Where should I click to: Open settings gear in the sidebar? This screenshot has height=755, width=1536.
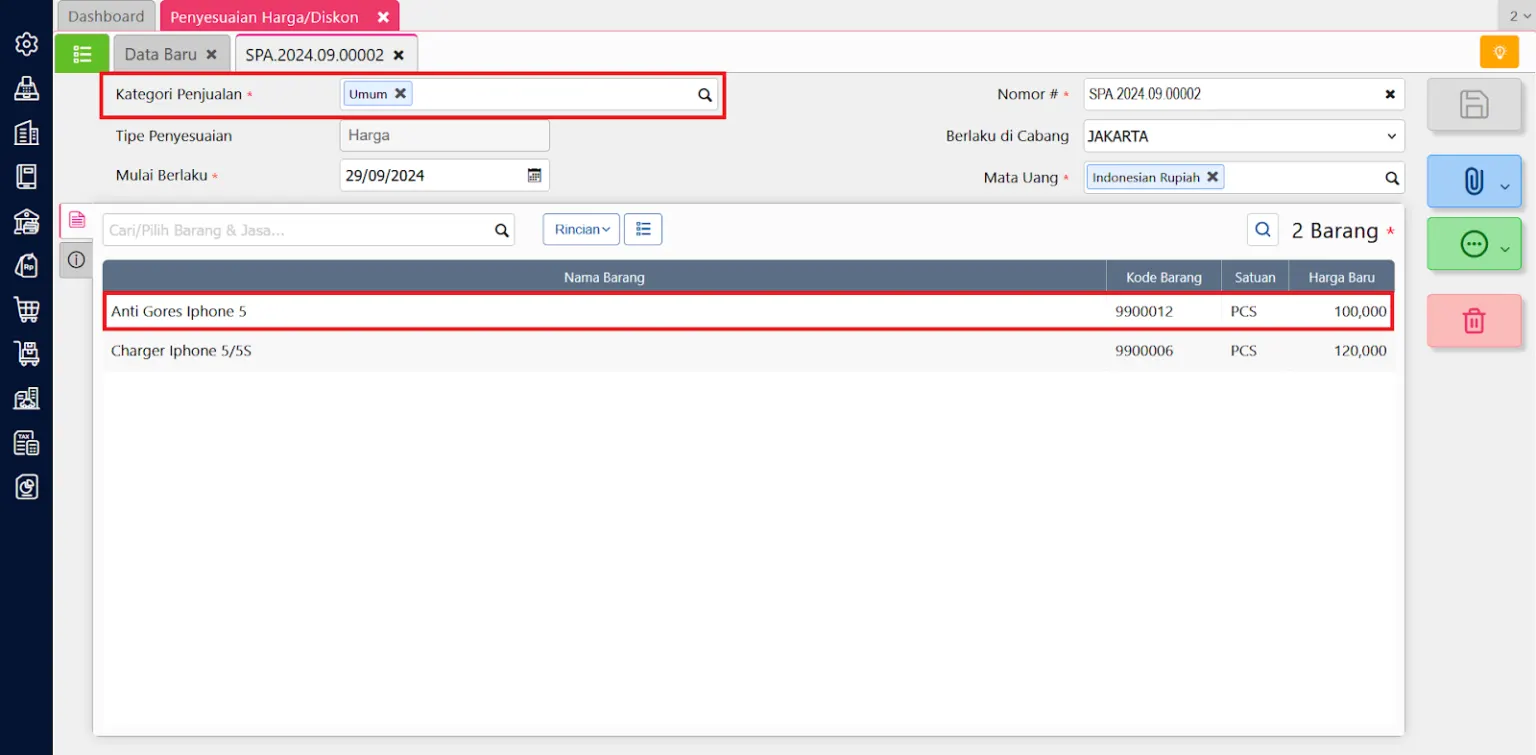pyautogui.click(x=26, y=44)
